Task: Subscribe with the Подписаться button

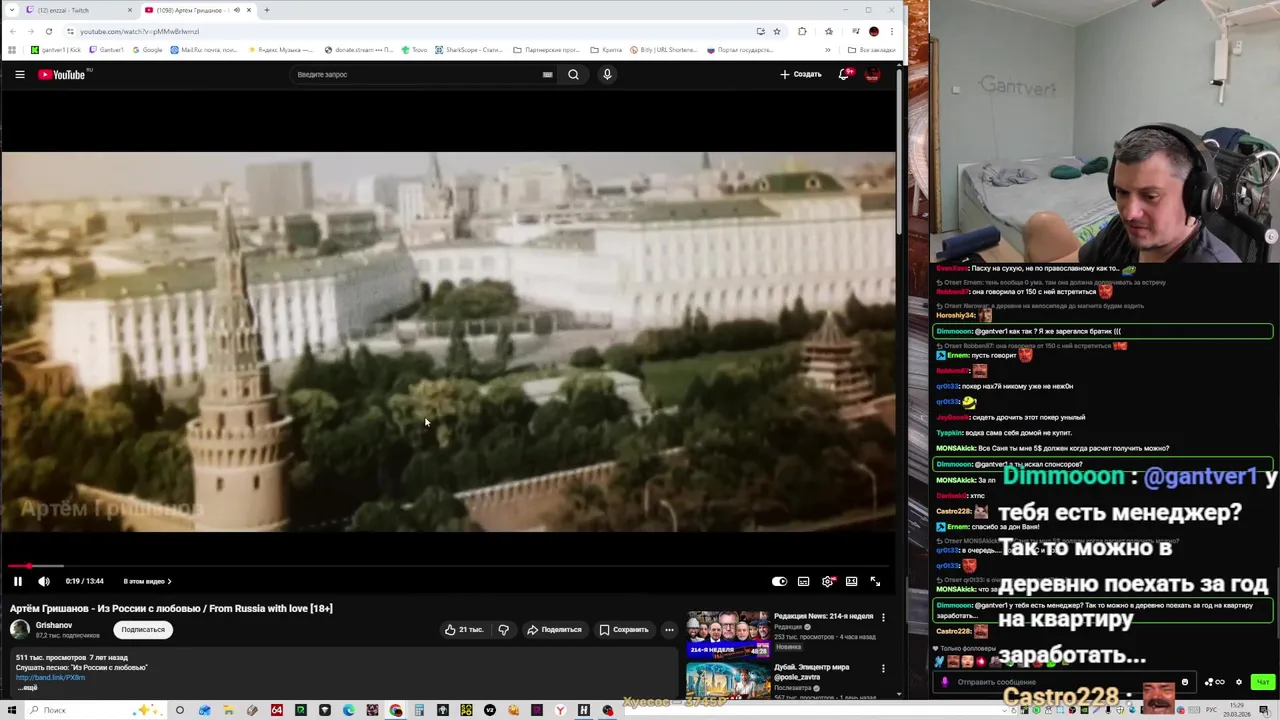Action: coord(143,629)
